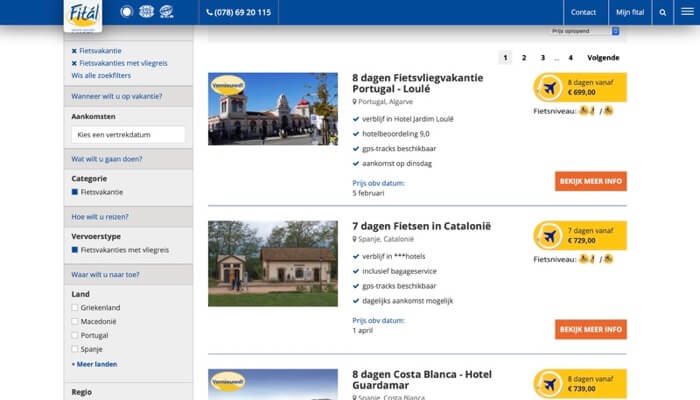This screenshot has height=400, width=700.
Task: Clear all filters via Wis alle zoekfilters
Action: (x=101, y=75)
